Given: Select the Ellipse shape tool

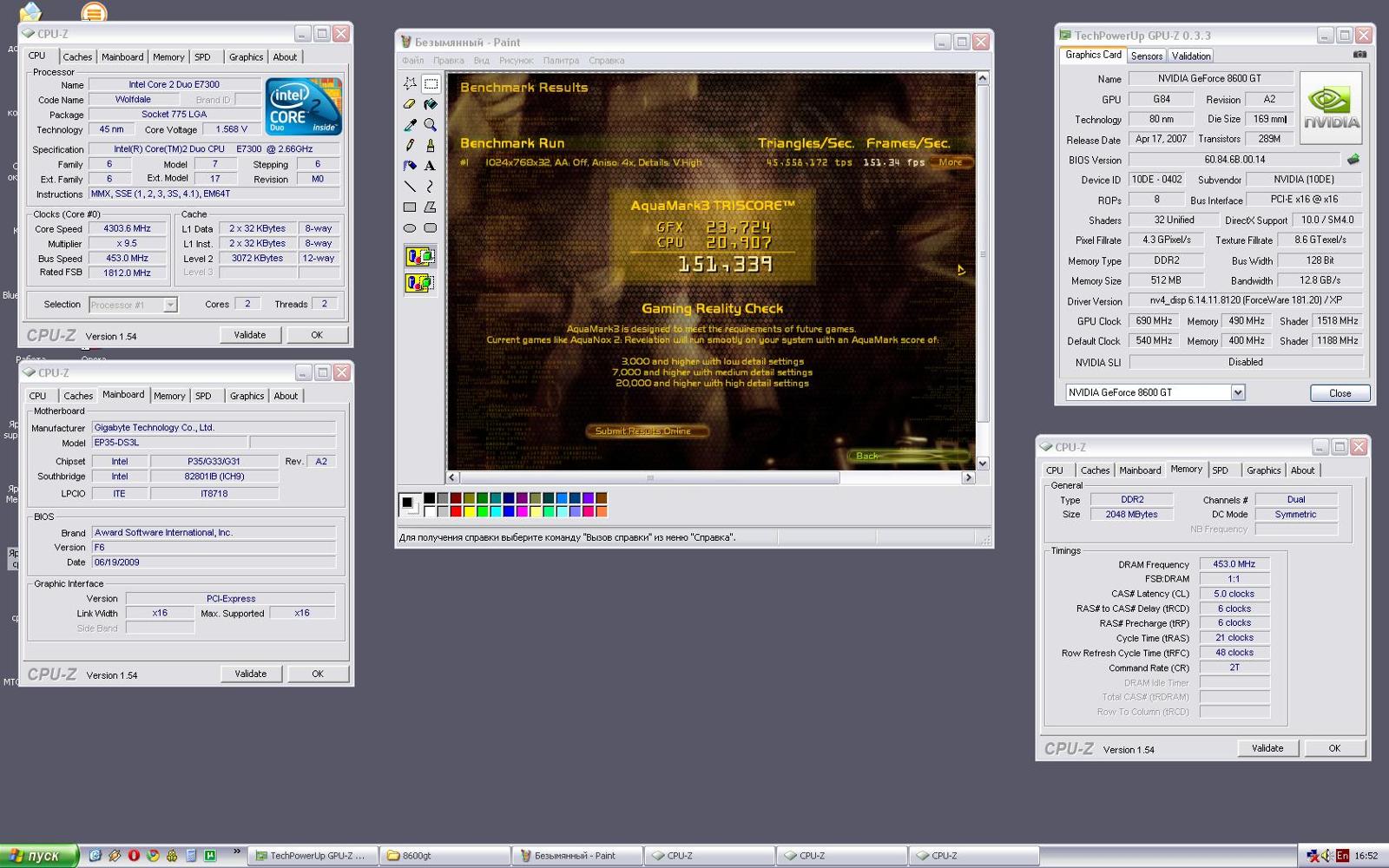Looking at the screenshot, I should point(410,228).
